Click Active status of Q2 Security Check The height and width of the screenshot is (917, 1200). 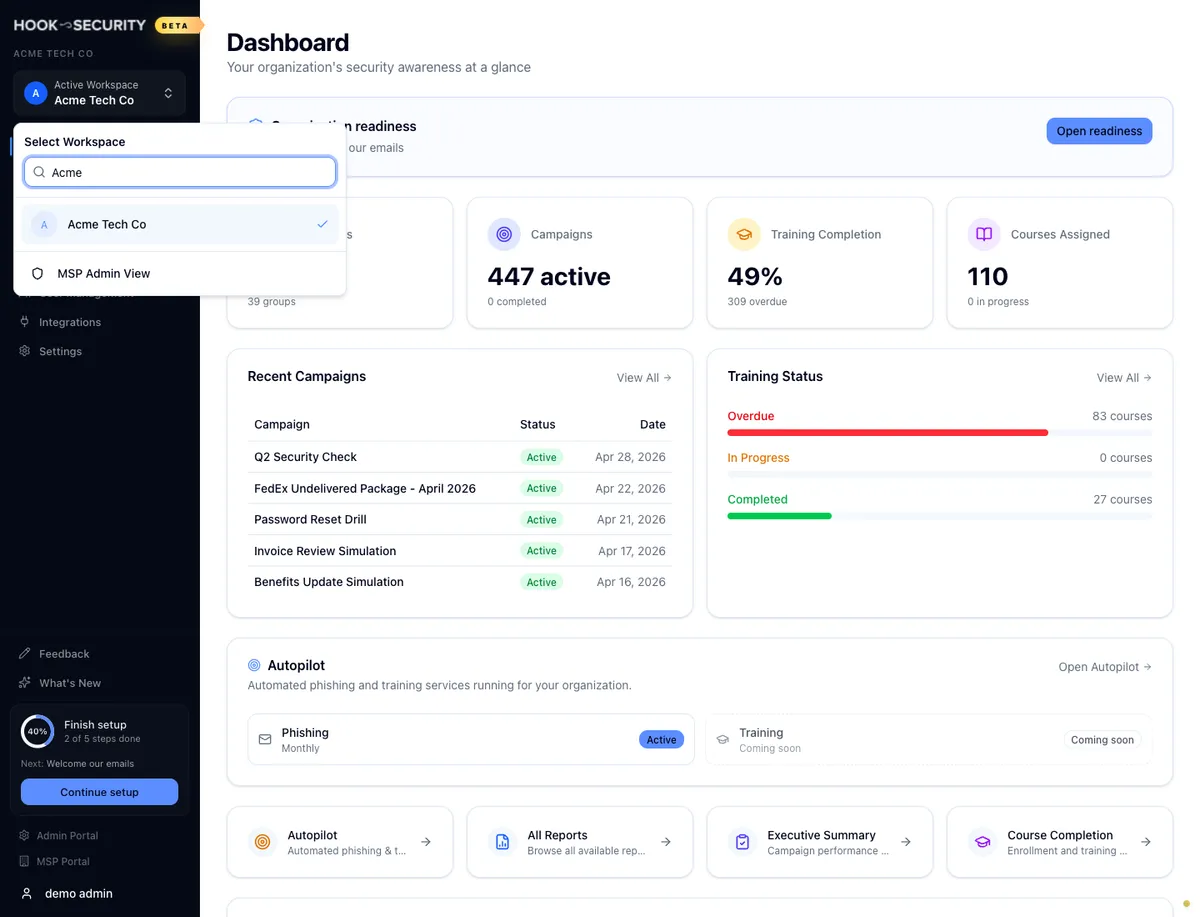pos(541,457)
